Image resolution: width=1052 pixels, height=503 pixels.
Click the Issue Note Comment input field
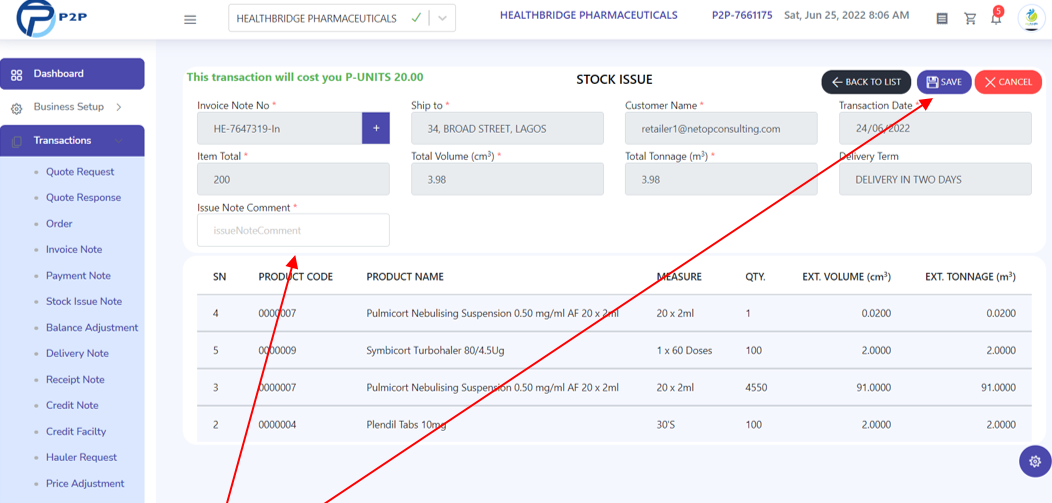click(293, 230)
